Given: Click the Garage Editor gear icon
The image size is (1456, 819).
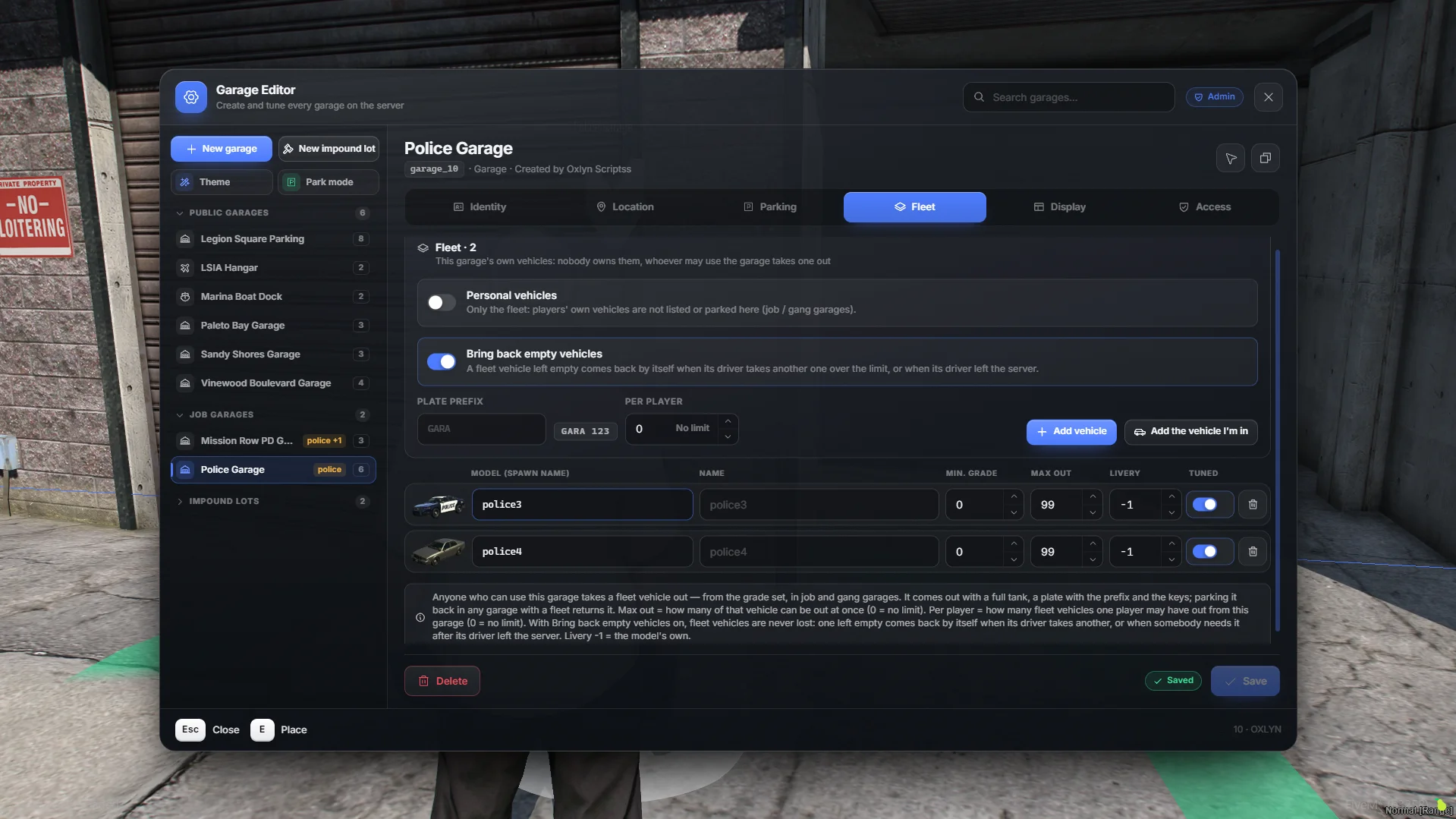Looking at the screenshot, I should [190, 97].
